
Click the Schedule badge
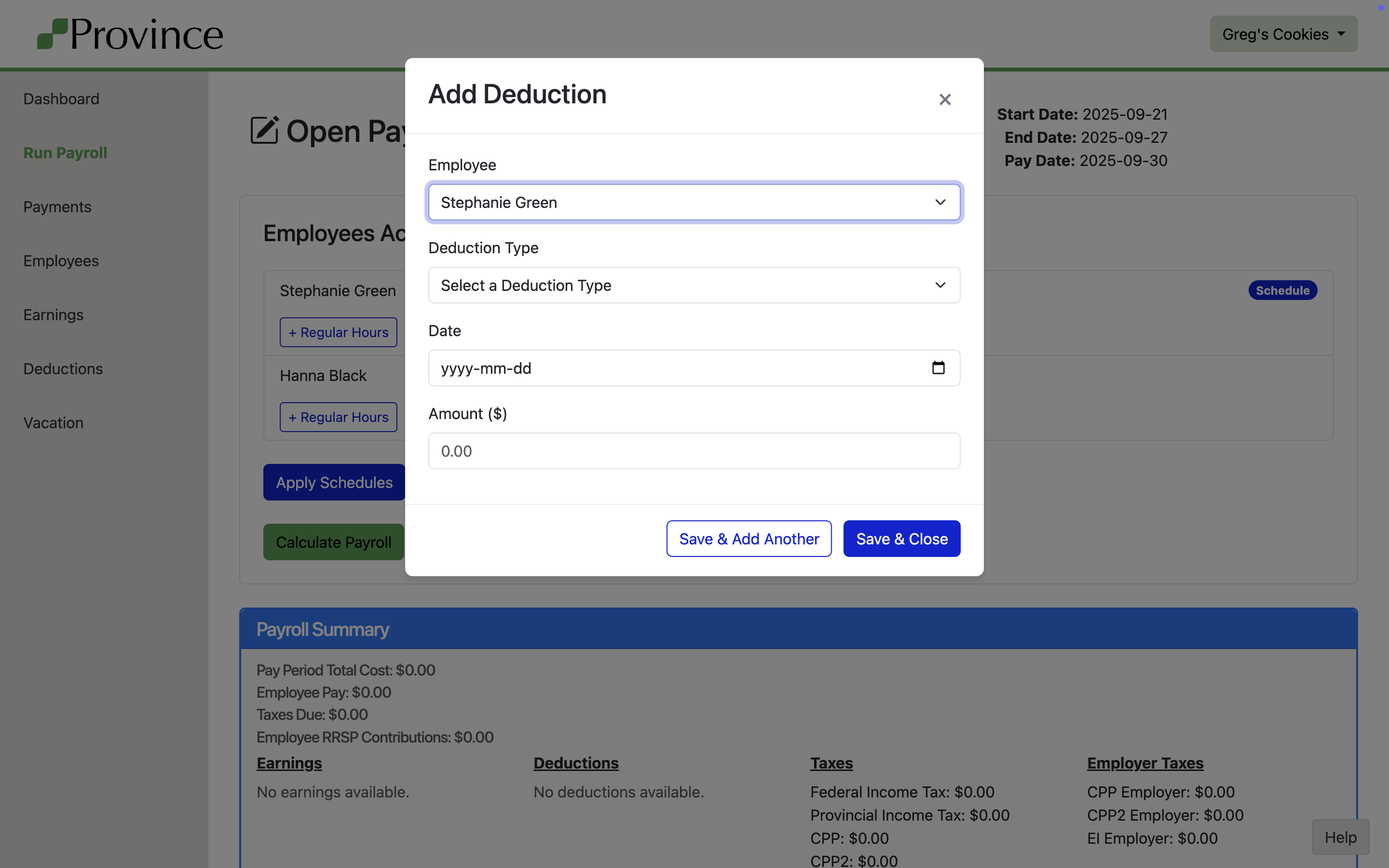pyautogui.click(x=1282, y=290)
